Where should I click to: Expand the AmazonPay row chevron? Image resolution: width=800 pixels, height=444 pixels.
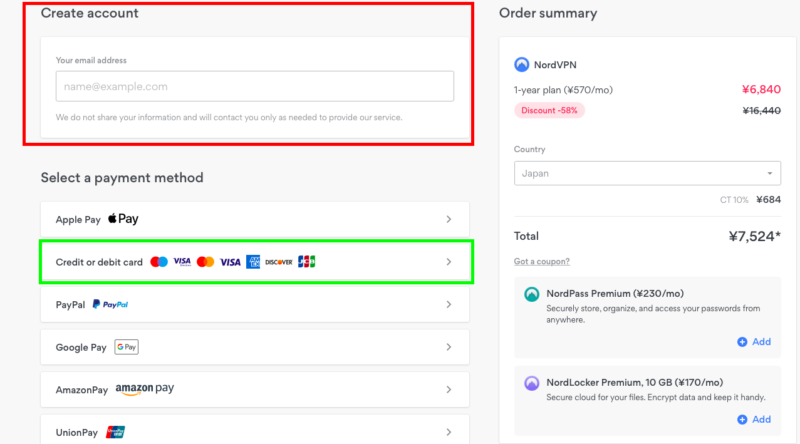click(448, 390)
